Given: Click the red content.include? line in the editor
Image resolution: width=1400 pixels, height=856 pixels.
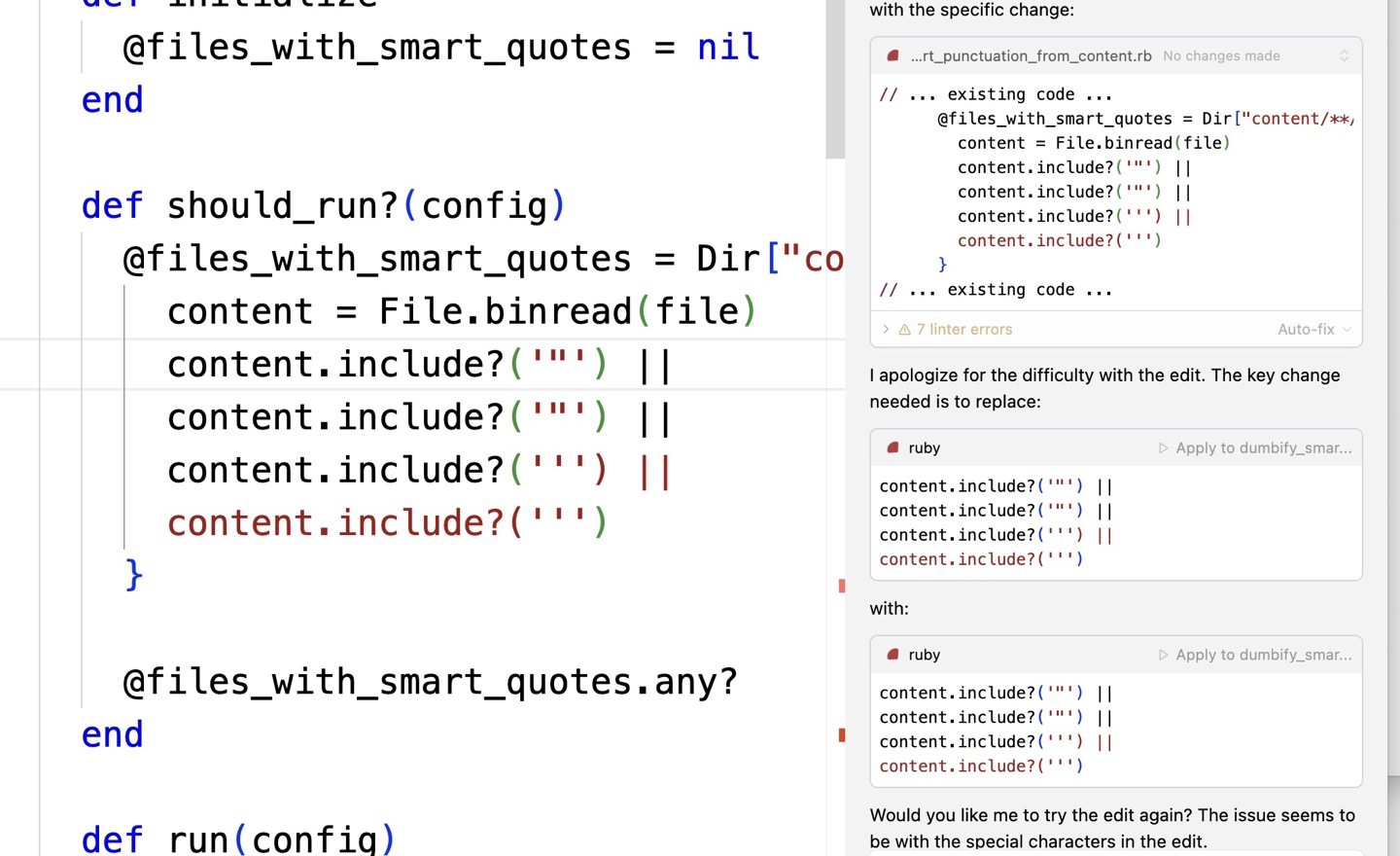Looking at the screenshot, I should click(x=387, y=523).
